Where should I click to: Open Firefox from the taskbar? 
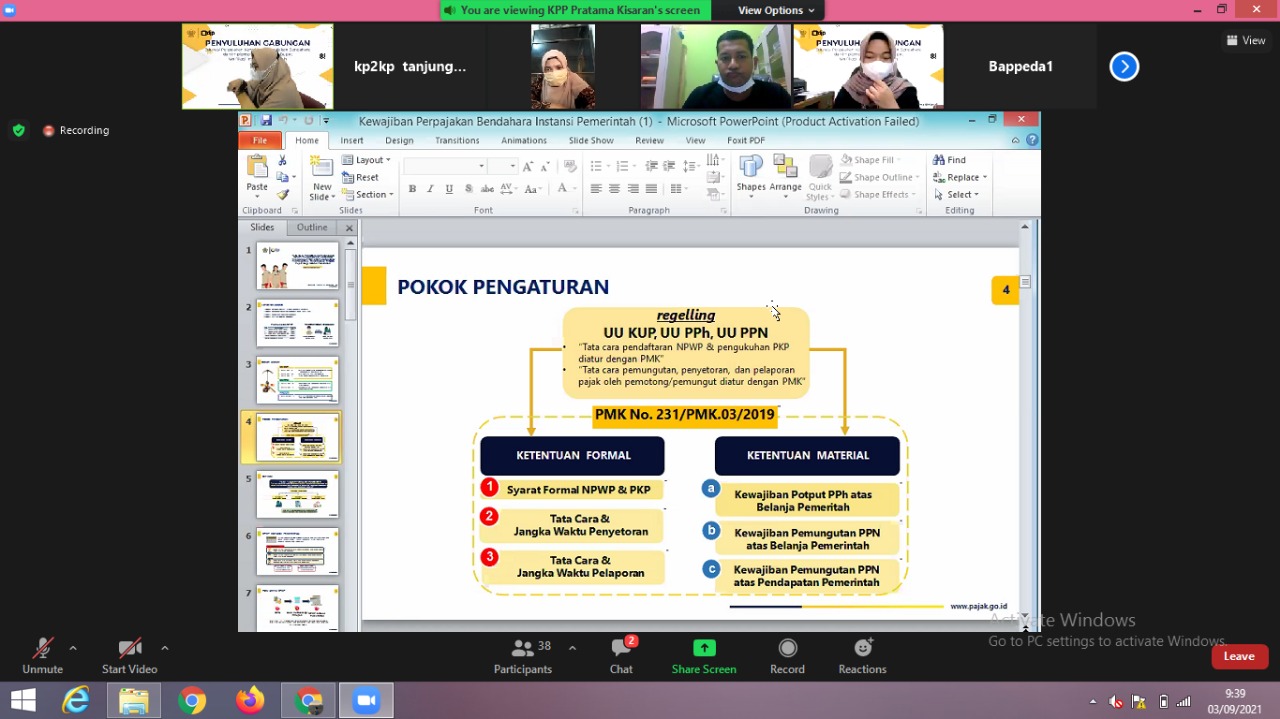point(250,701)
